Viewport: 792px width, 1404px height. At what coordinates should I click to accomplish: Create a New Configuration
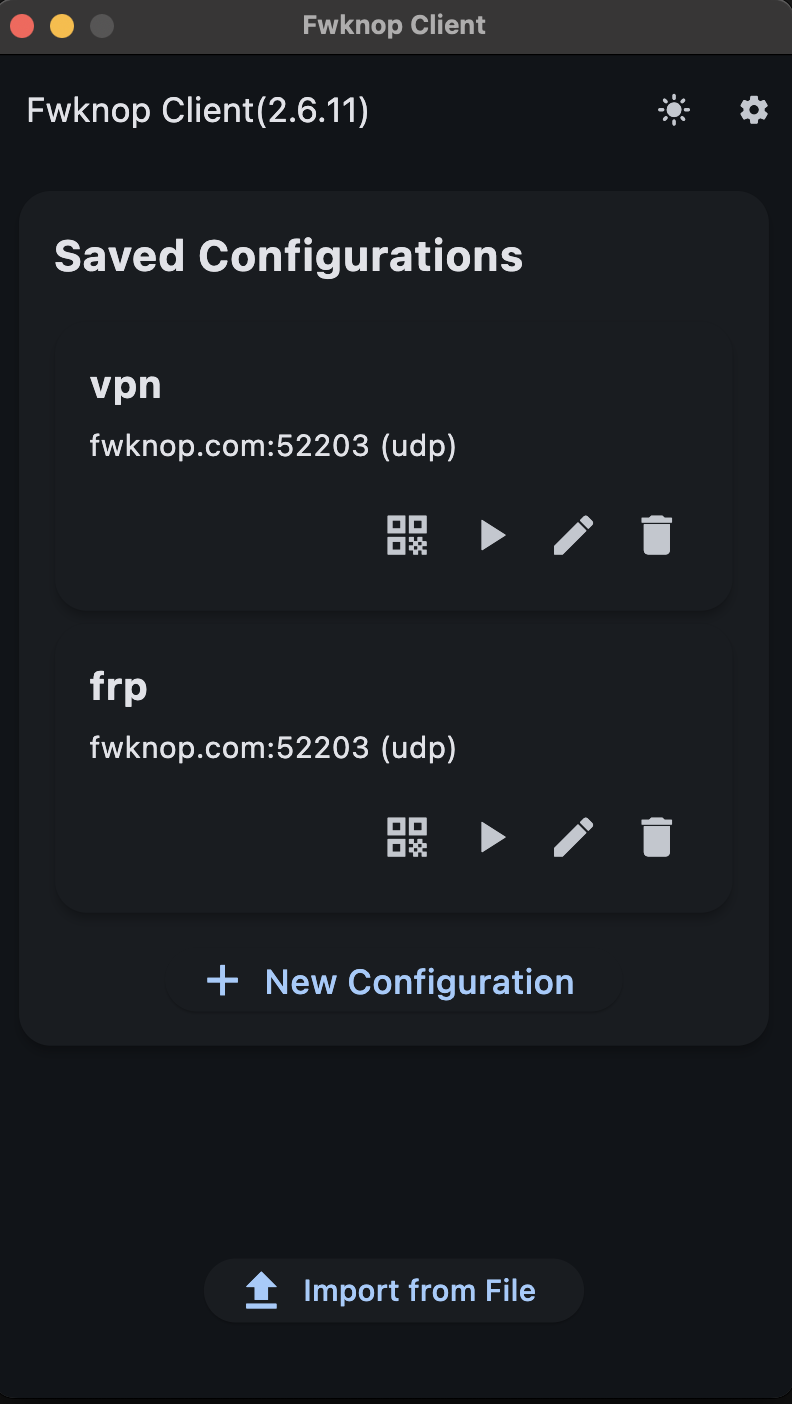[394, 982]
